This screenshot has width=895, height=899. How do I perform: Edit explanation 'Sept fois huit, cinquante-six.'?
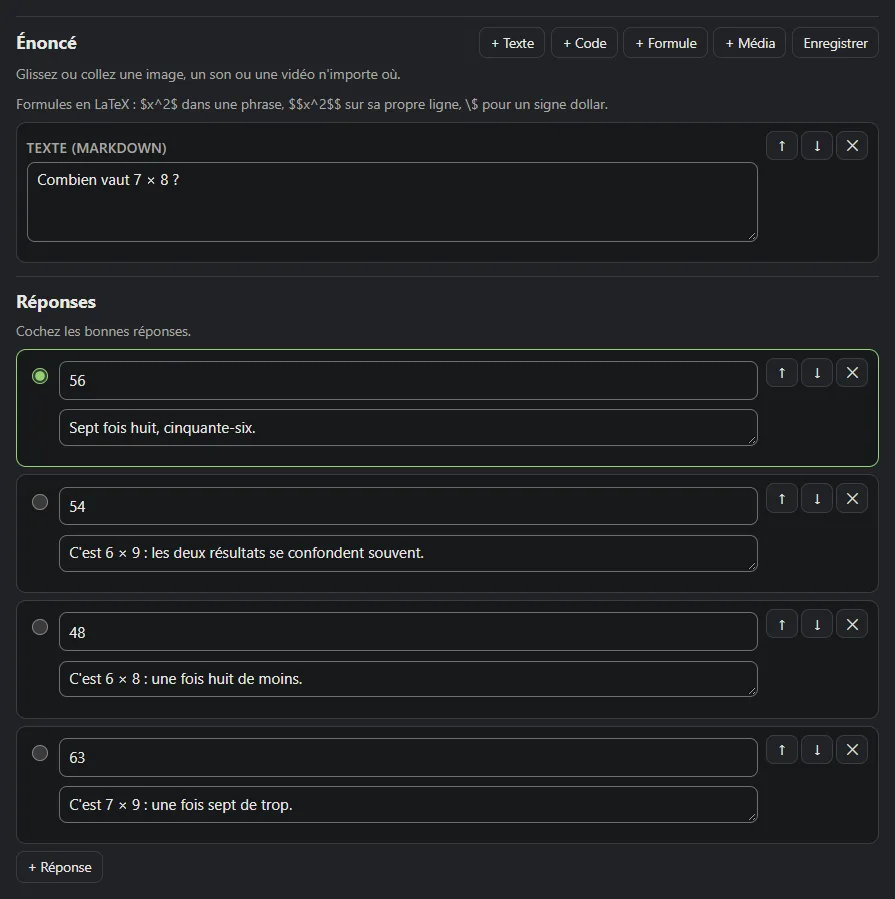408,428
